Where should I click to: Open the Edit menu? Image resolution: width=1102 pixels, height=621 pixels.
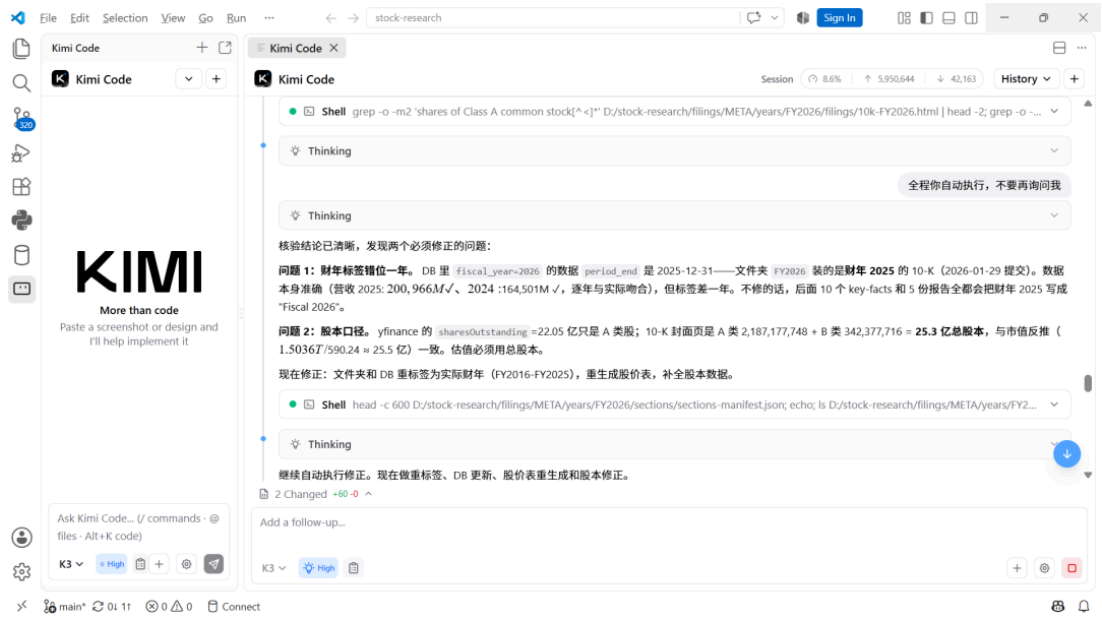(x=79, y=18)
